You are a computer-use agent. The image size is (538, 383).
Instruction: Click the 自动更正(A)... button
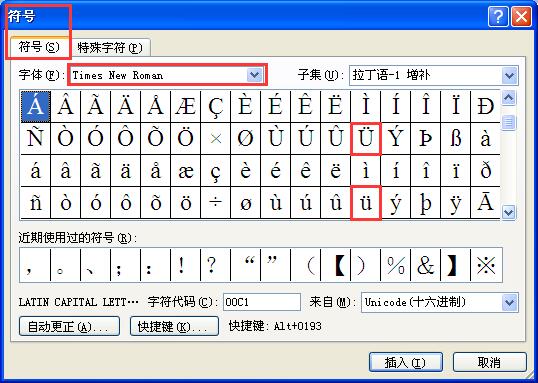click(x=69, y=326)
